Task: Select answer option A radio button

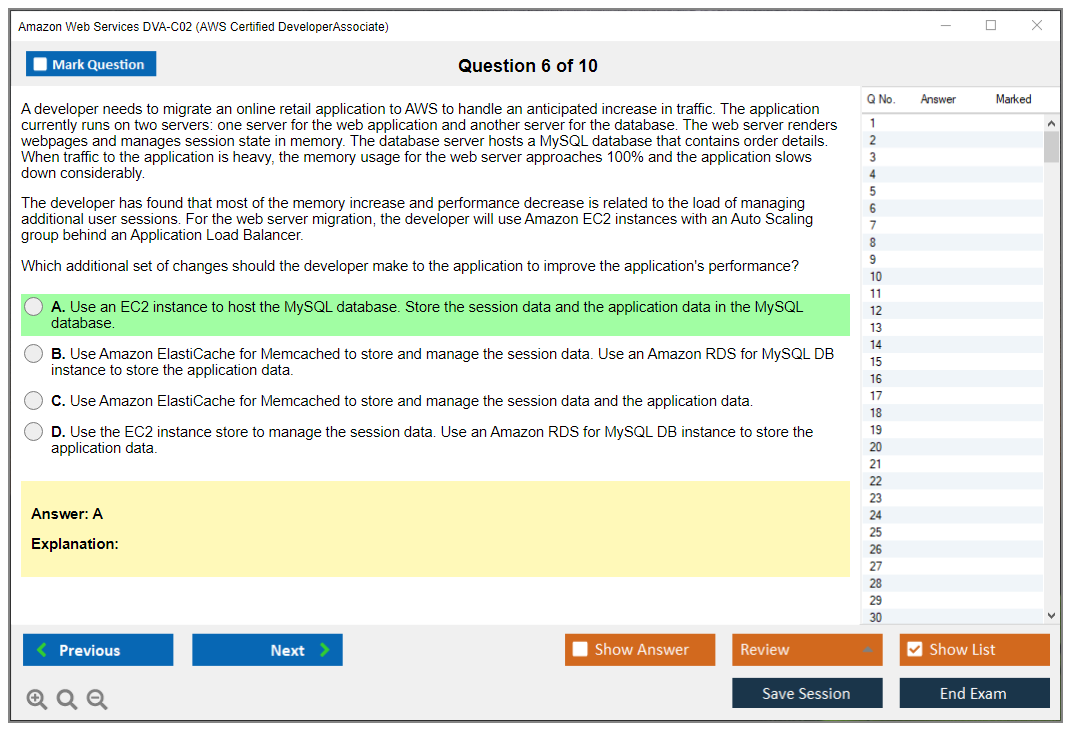Action: point(34,307)
